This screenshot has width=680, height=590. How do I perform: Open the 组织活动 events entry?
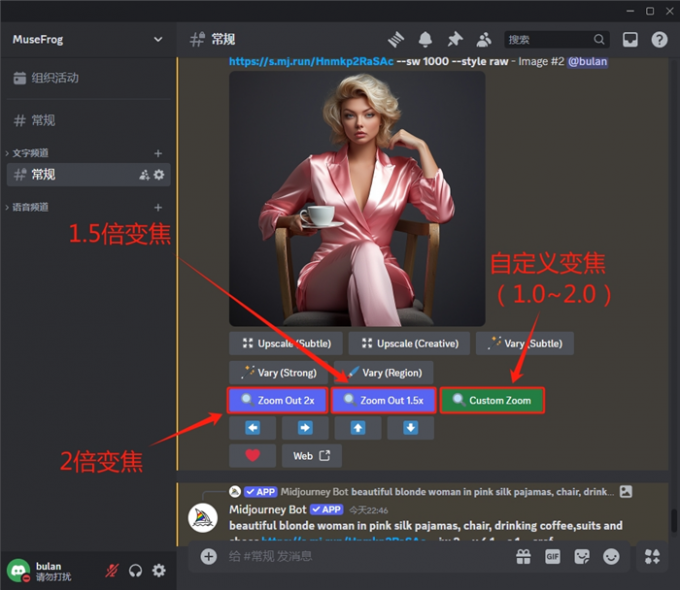click(x=88, y=78)
